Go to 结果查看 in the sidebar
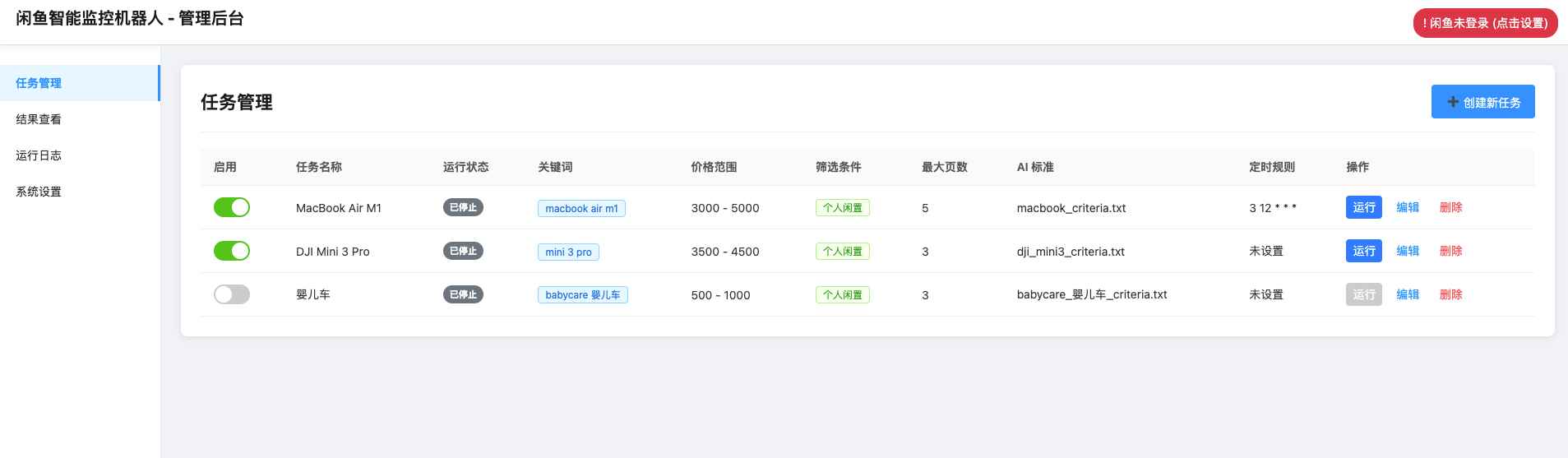Image resolution: width=1568 pixels, height=458 pixels. point(39,119)
